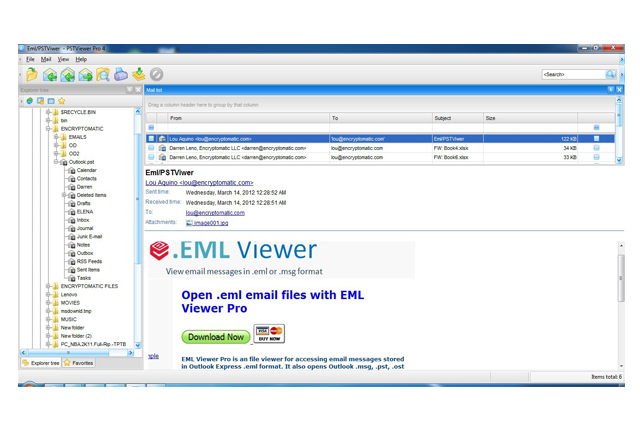640x426 pixels.
Task: Tick checkbox of Lou Aquino message row
Action: 151,139
